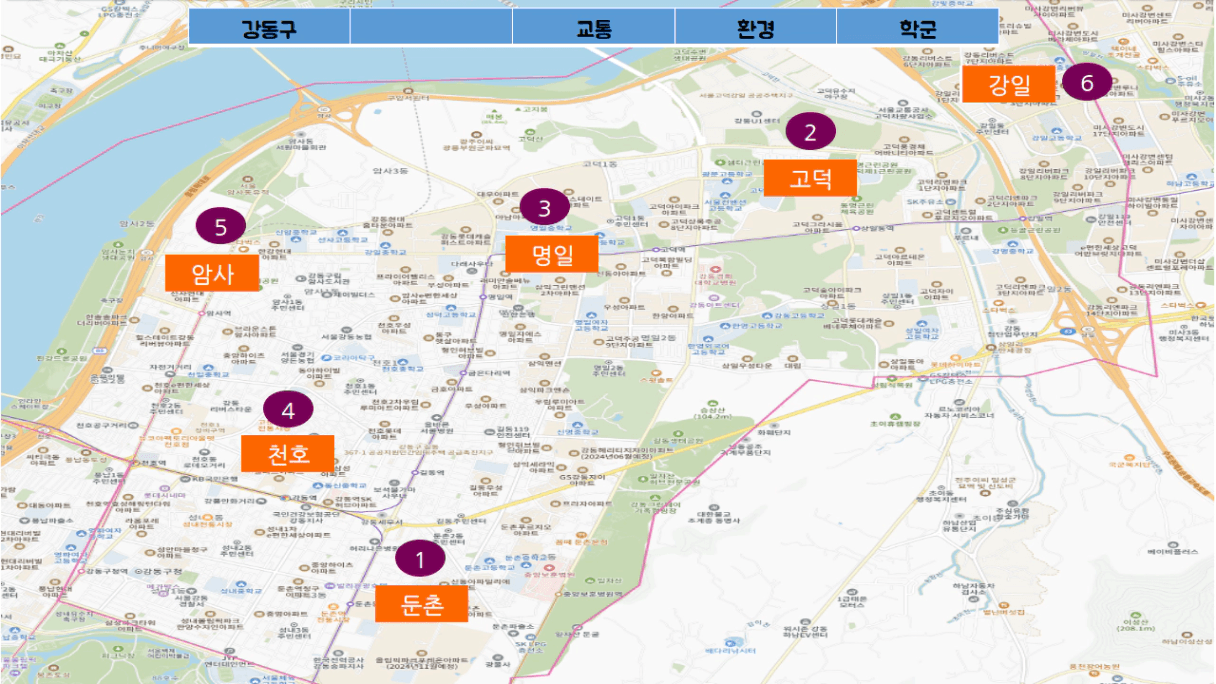Click purple circle number 1
The image size is (1216, 684).
click(x=421, y=560)
